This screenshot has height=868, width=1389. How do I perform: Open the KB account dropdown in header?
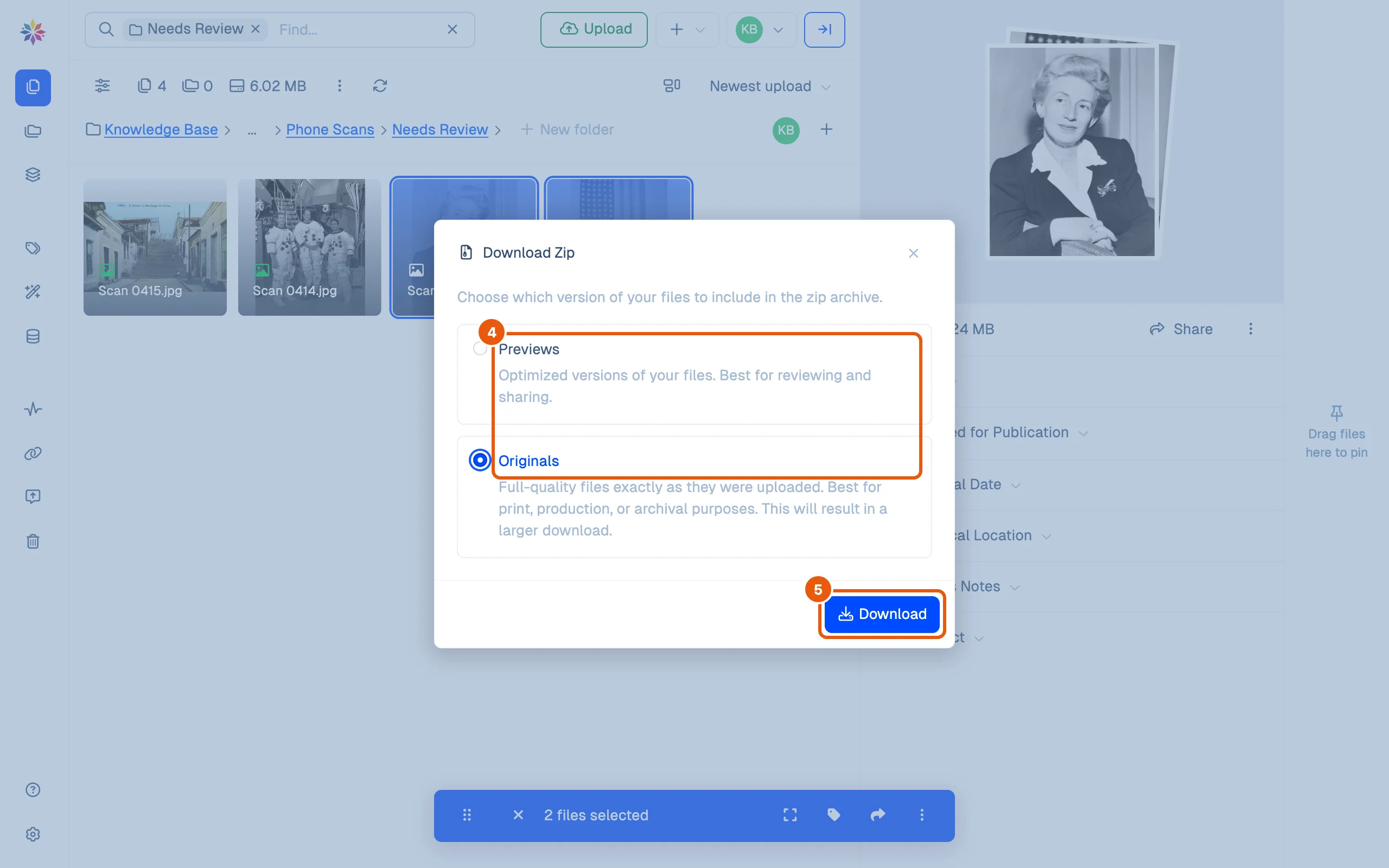point(761,29)
